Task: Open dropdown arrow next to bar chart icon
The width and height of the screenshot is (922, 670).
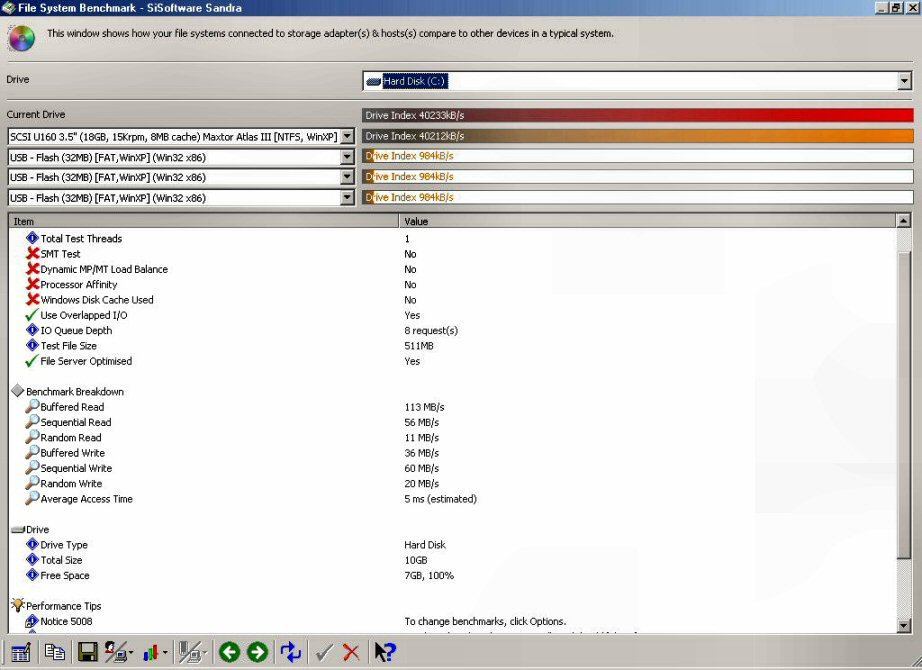Action: pyautogui.click(x=165, y=653)
